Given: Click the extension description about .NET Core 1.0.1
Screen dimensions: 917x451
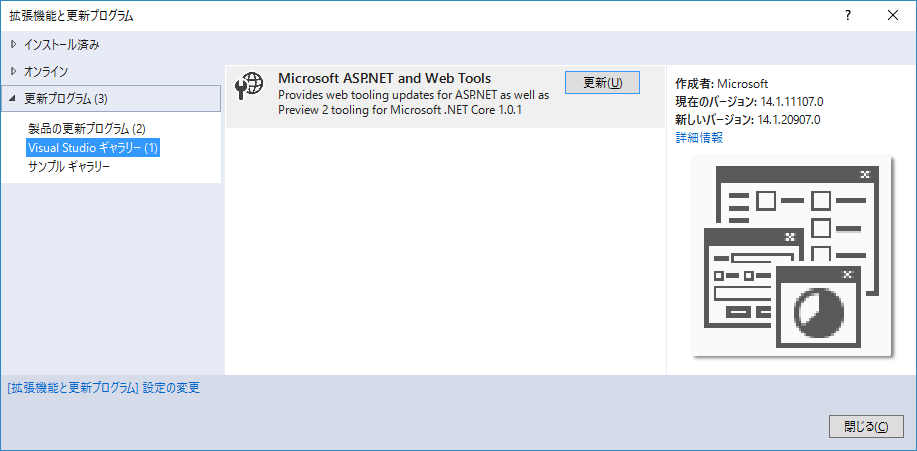Looking at the screenshot, I should 413,102.
